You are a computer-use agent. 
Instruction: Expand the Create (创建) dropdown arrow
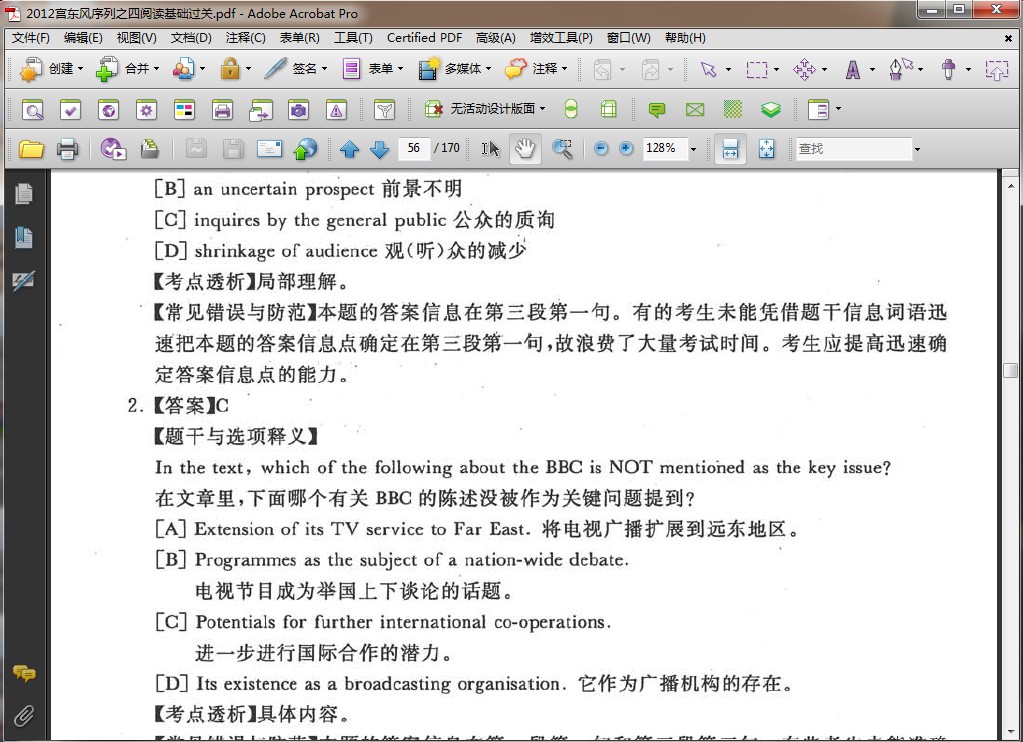tap(80, 69)
